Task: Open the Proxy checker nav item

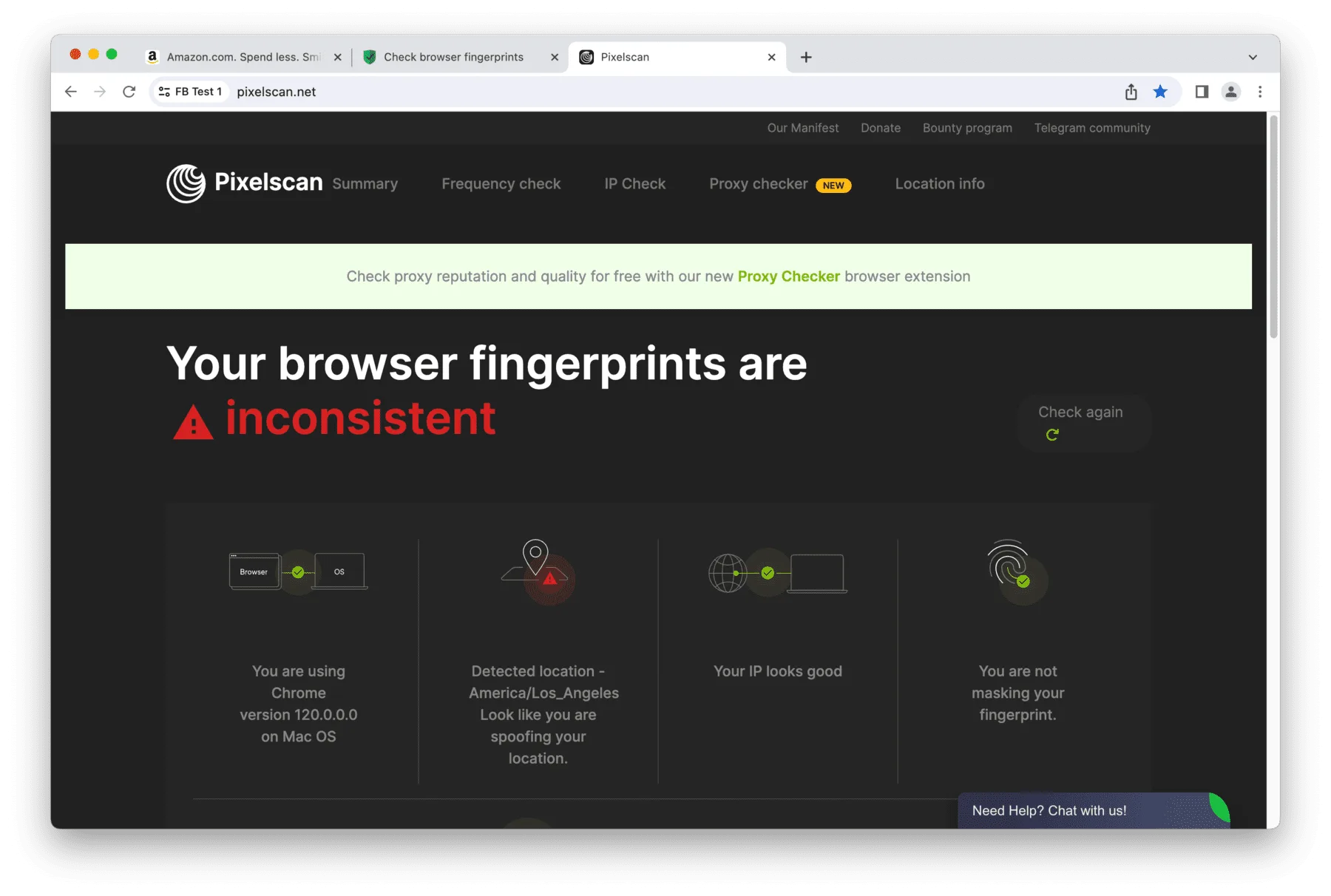Action: pos(759,183)
